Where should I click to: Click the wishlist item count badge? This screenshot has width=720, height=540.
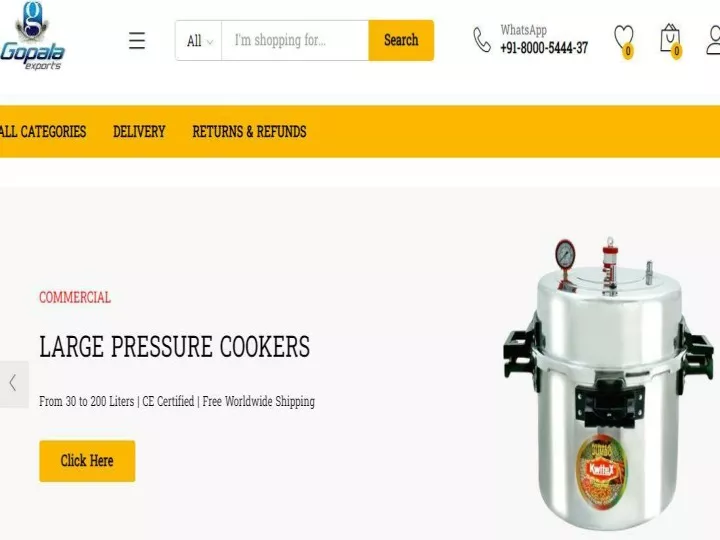628,51
